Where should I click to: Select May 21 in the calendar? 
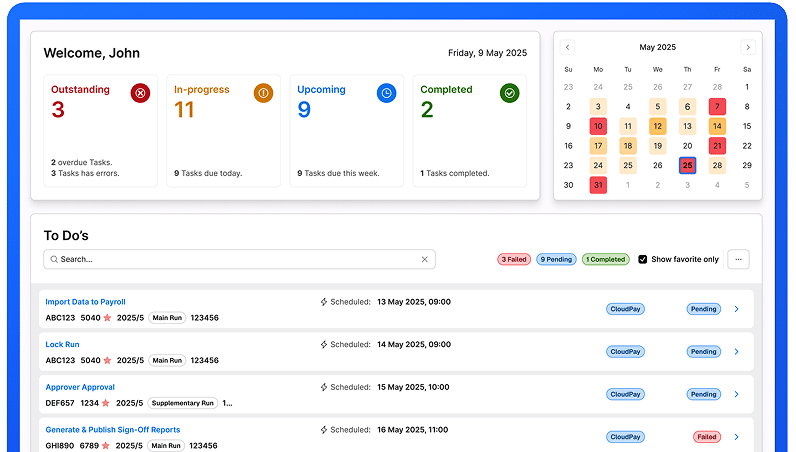click(717, 146)
